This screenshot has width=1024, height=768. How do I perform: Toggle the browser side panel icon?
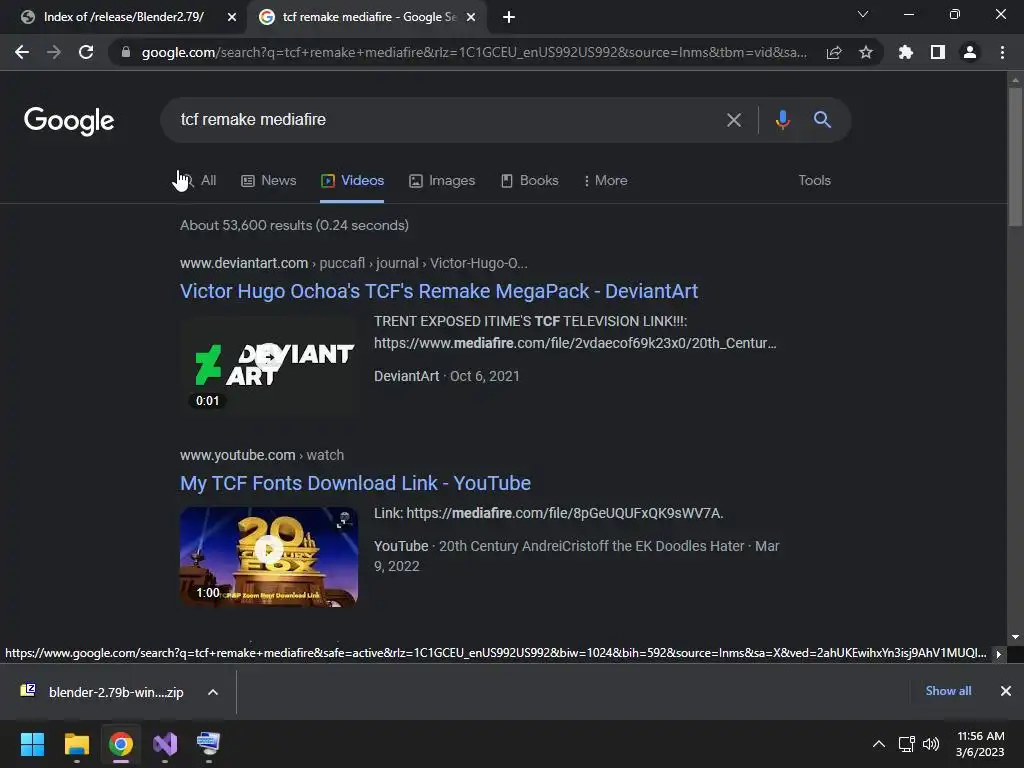[x=937, y=52]
